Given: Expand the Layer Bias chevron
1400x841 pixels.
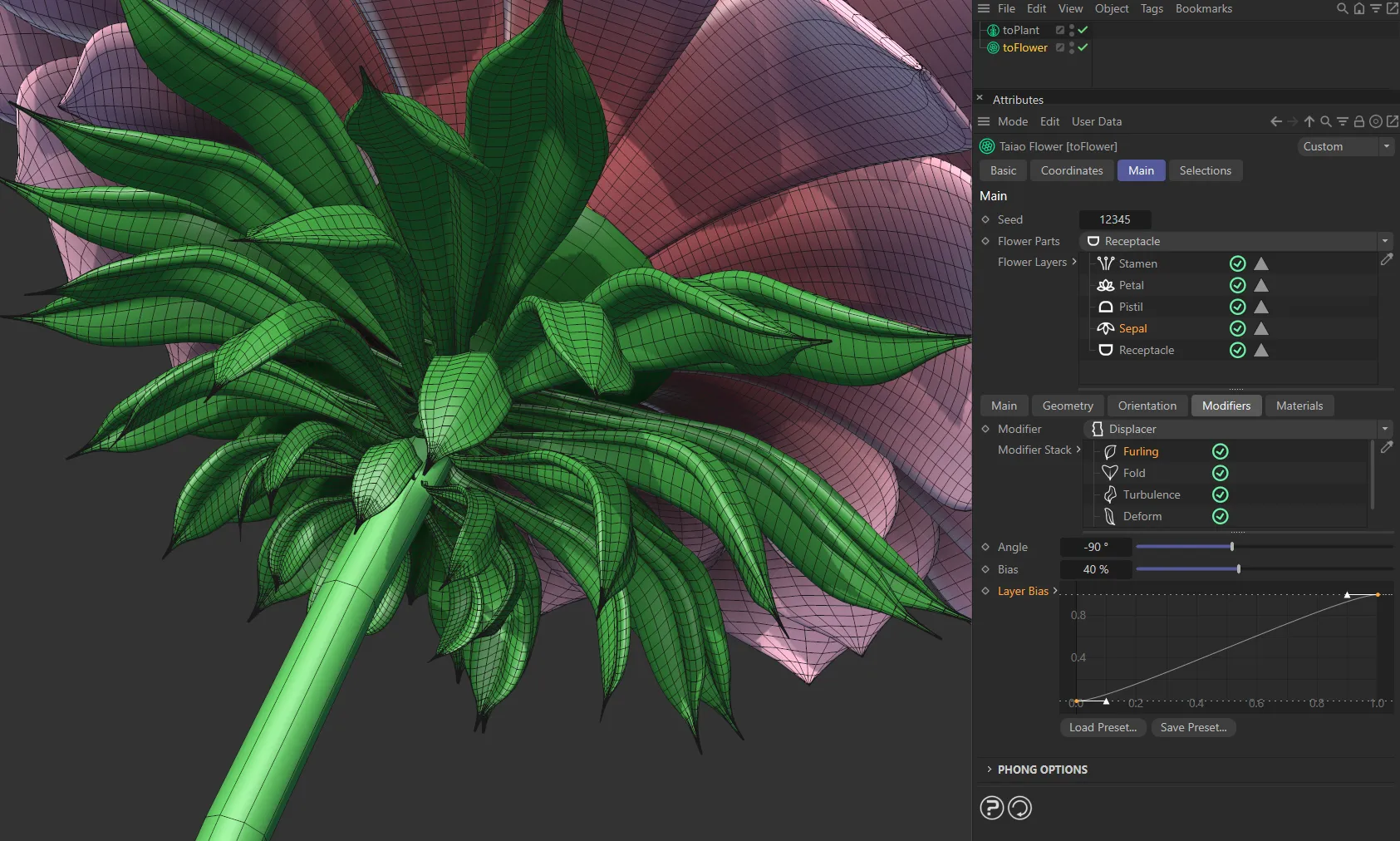Looking at the screenshot, I should 1054,591.
